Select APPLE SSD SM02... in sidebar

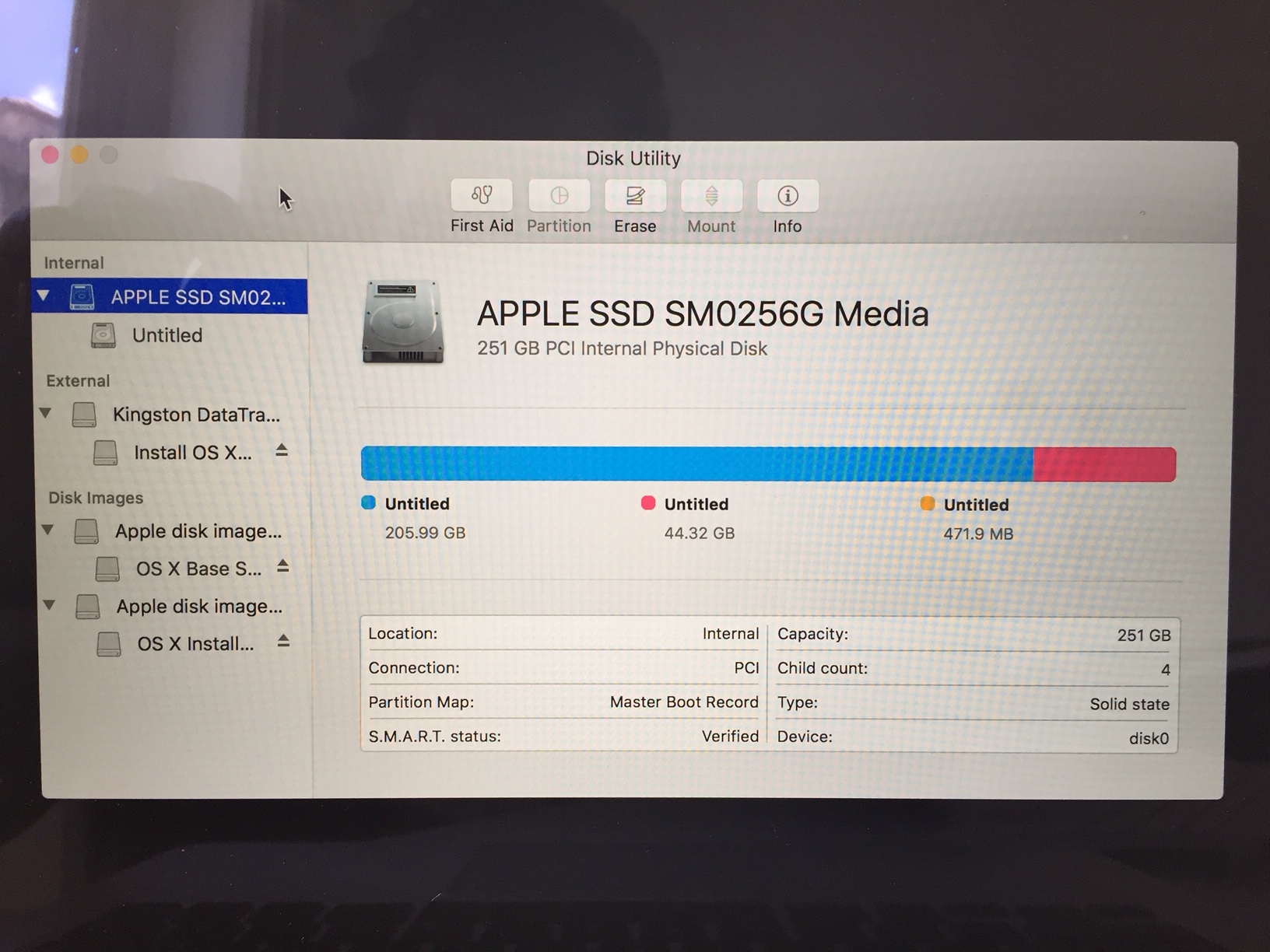[170, 297]
